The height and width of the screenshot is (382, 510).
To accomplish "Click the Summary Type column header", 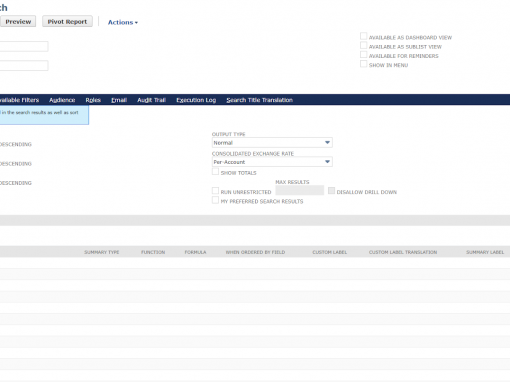I will (x=102, y=252).
